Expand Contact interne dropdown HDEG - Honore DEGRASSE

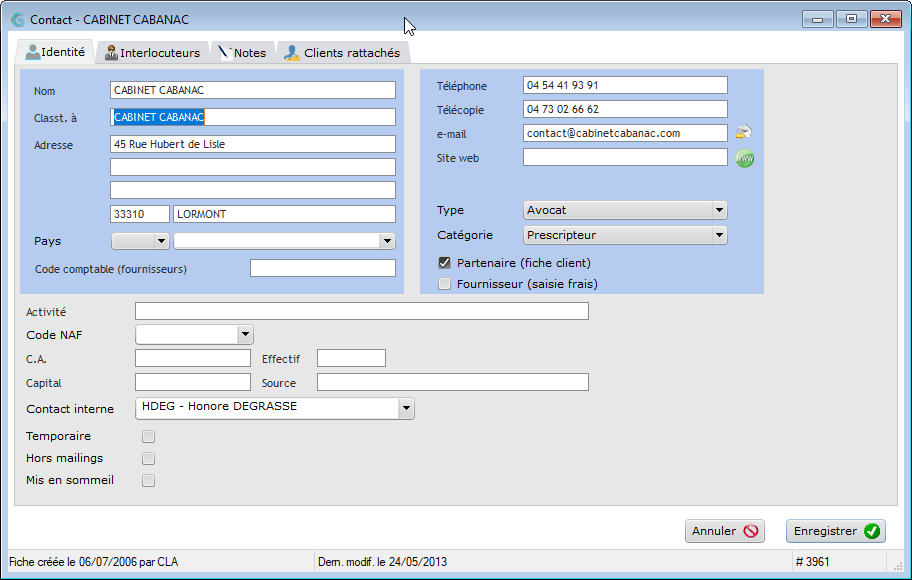(x=275, y=408)
